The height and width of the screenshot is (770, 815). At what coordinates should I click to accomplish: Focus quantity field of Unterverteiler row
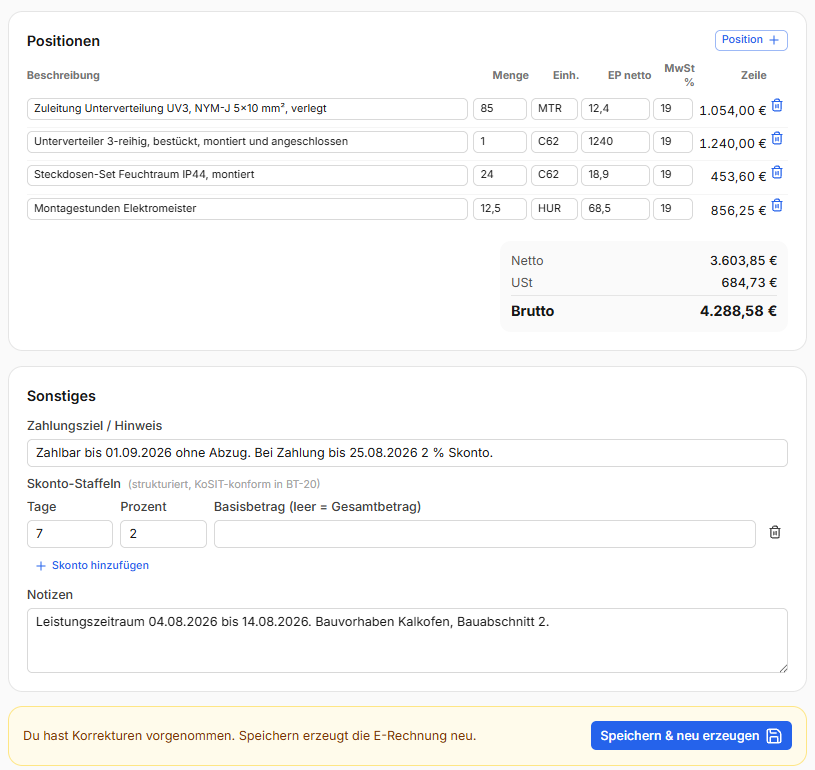pos(499,142)
